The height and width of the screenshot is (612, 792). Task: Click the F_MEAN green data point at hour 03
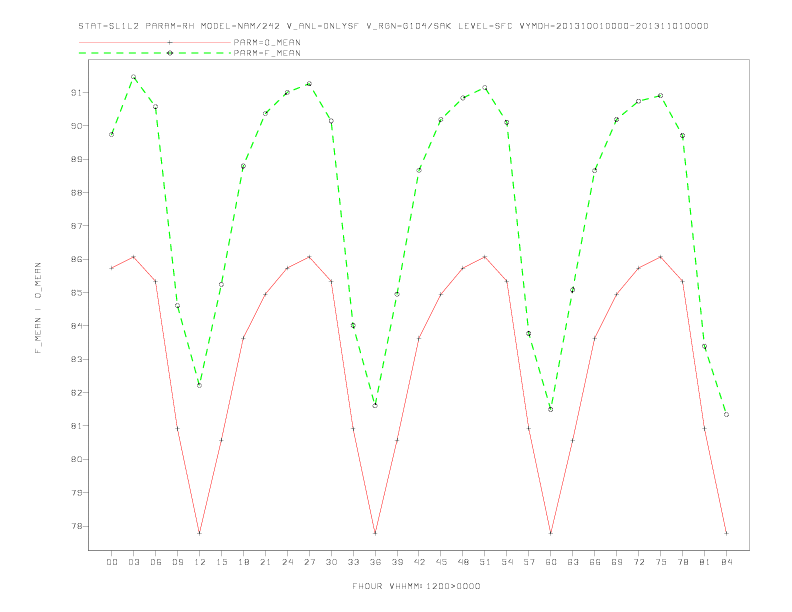133,77
